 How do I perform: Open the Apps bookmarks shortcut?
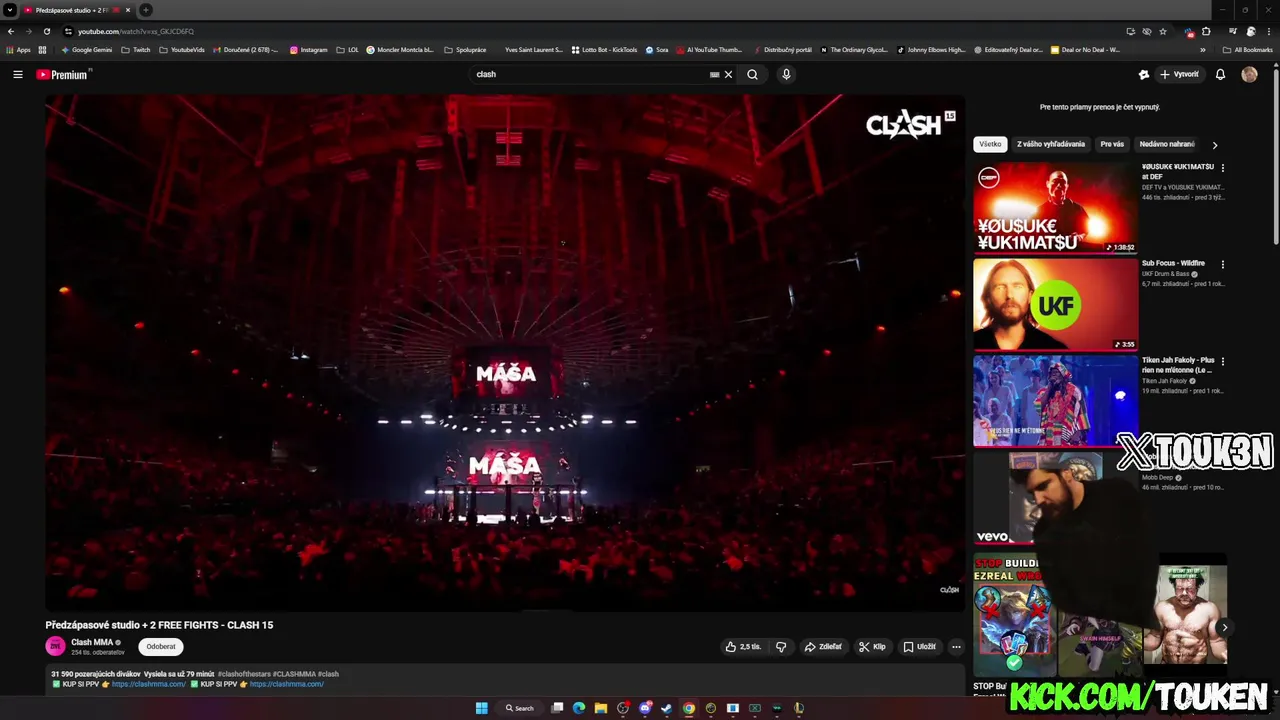[x=18, y=49]
